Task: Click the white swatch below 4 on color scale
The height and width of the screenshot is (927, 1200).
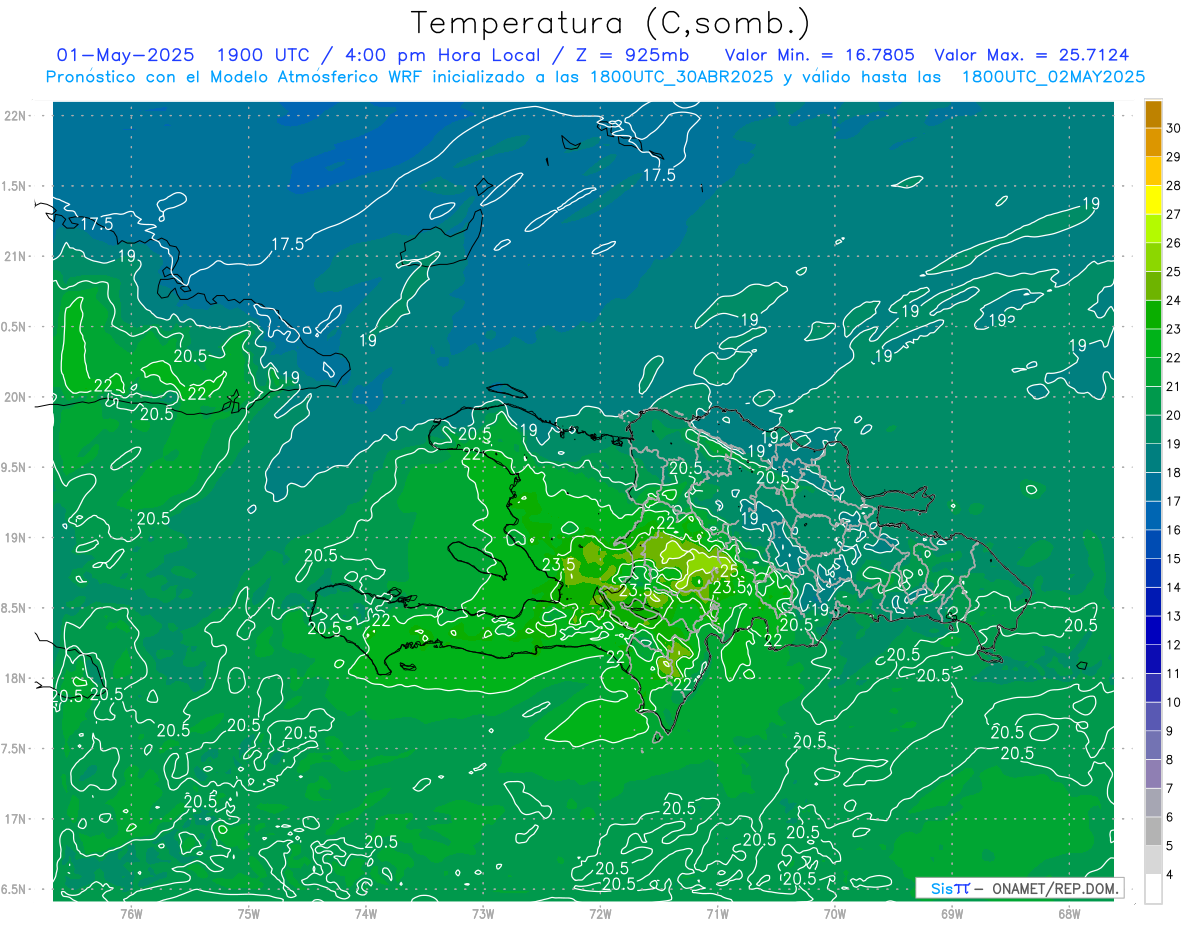Action: coord(1153,889)
